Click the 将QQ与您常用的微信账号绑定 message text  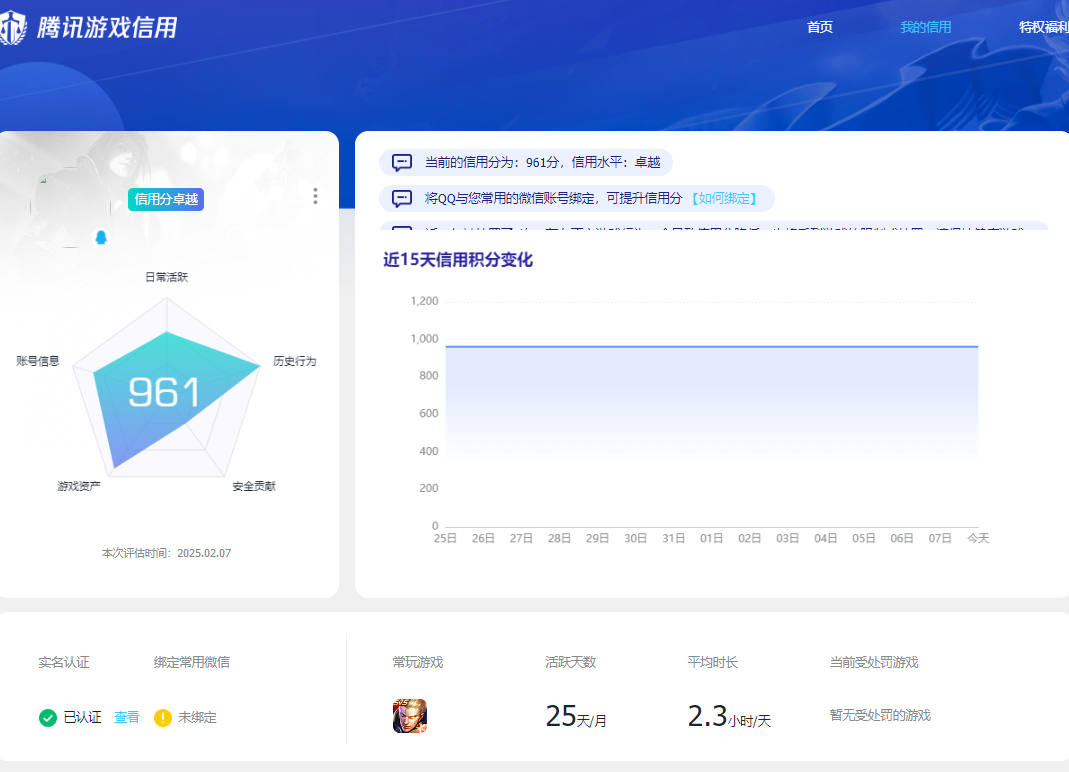click(554, 198)
